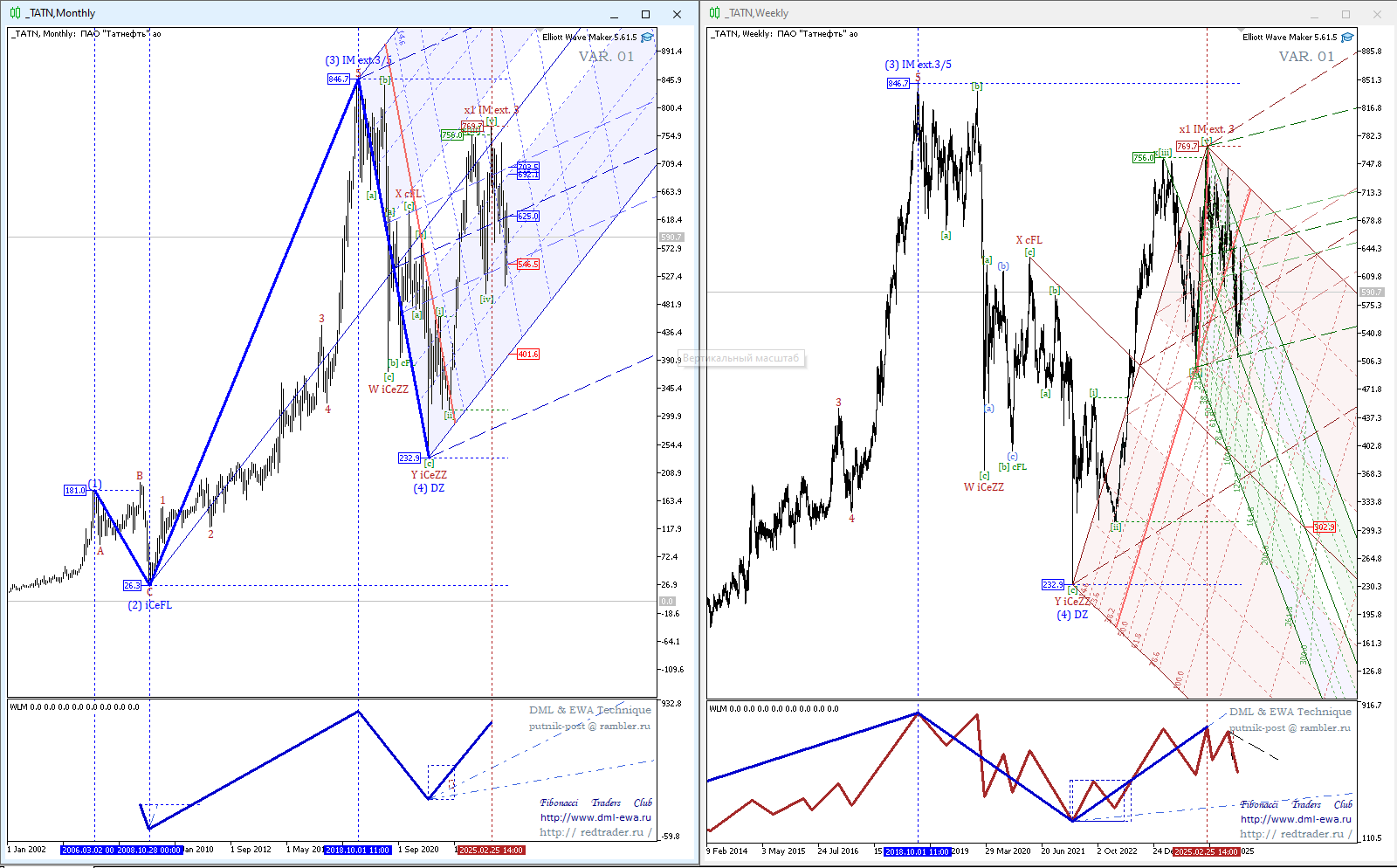Click the chart icon in the _TATN,Weekly title bar
1397x868 pixels.
tap(715, 13)
